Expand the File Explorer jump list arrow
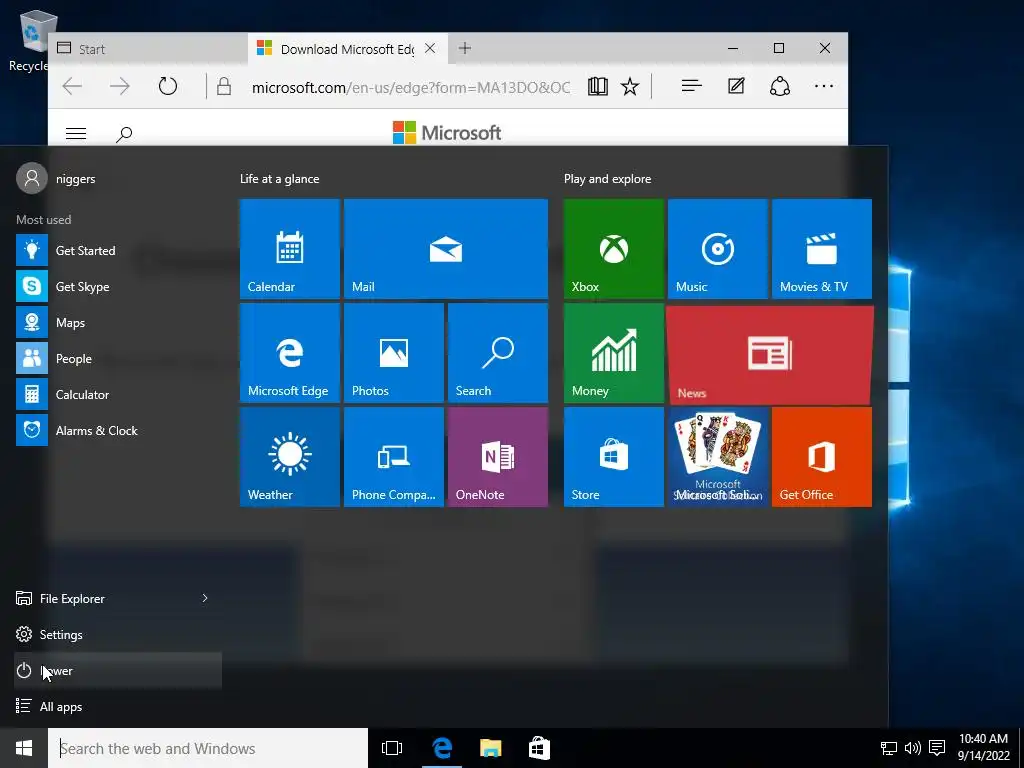The image size is (1024, 768). tap(204, 598)
